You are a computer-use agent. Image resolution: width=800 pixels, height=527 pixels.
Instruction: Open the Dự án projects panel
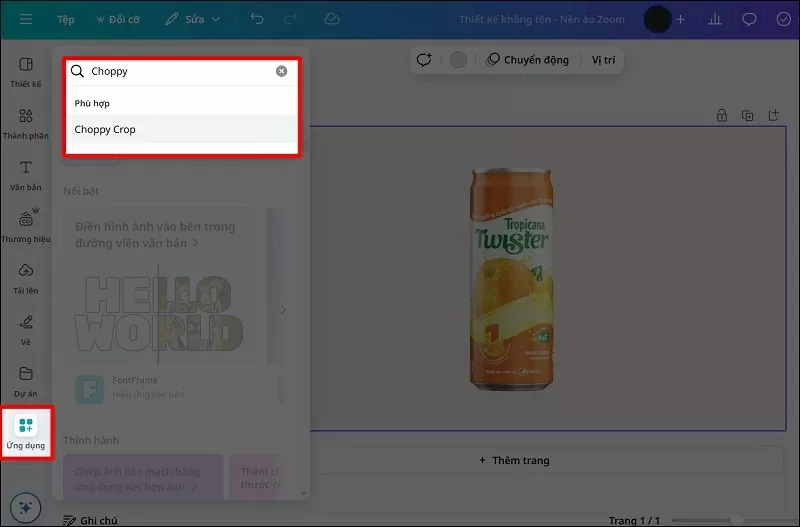click(26, 380)
